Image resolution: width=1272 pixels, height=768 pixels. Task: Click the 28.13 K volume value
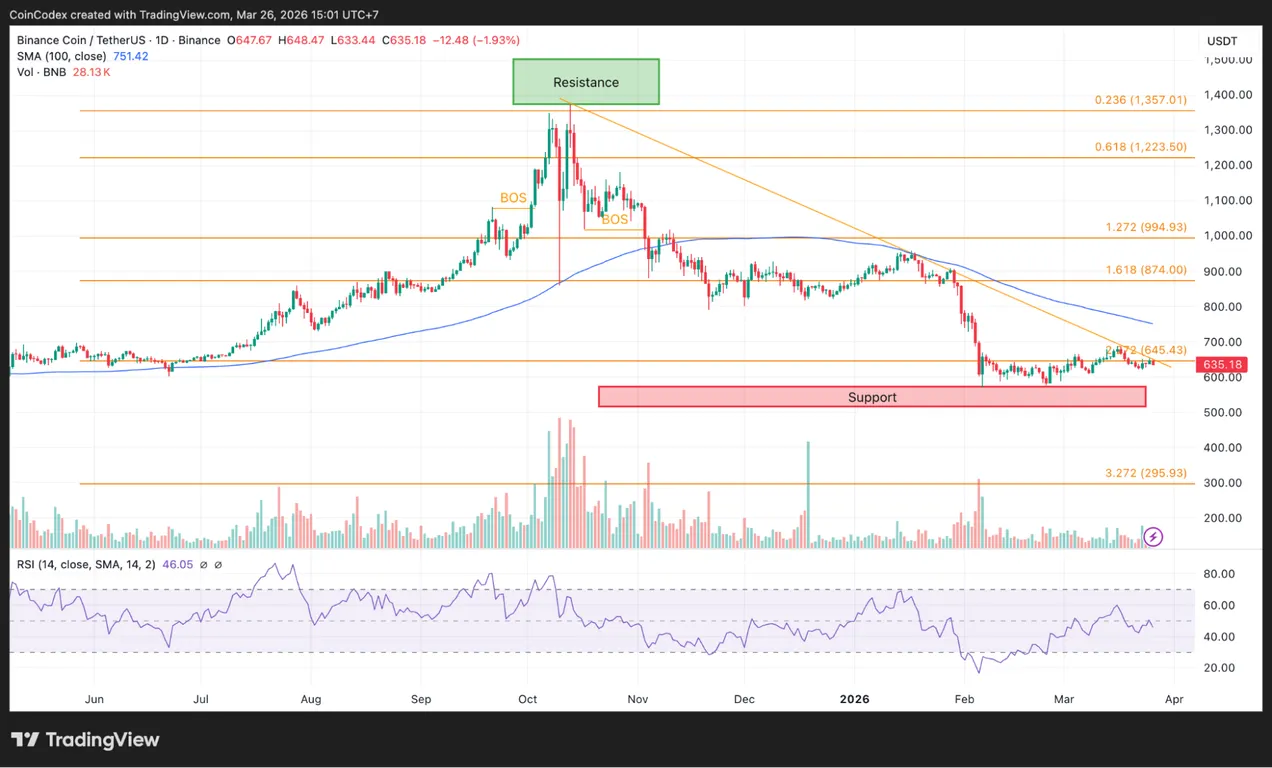91,73
